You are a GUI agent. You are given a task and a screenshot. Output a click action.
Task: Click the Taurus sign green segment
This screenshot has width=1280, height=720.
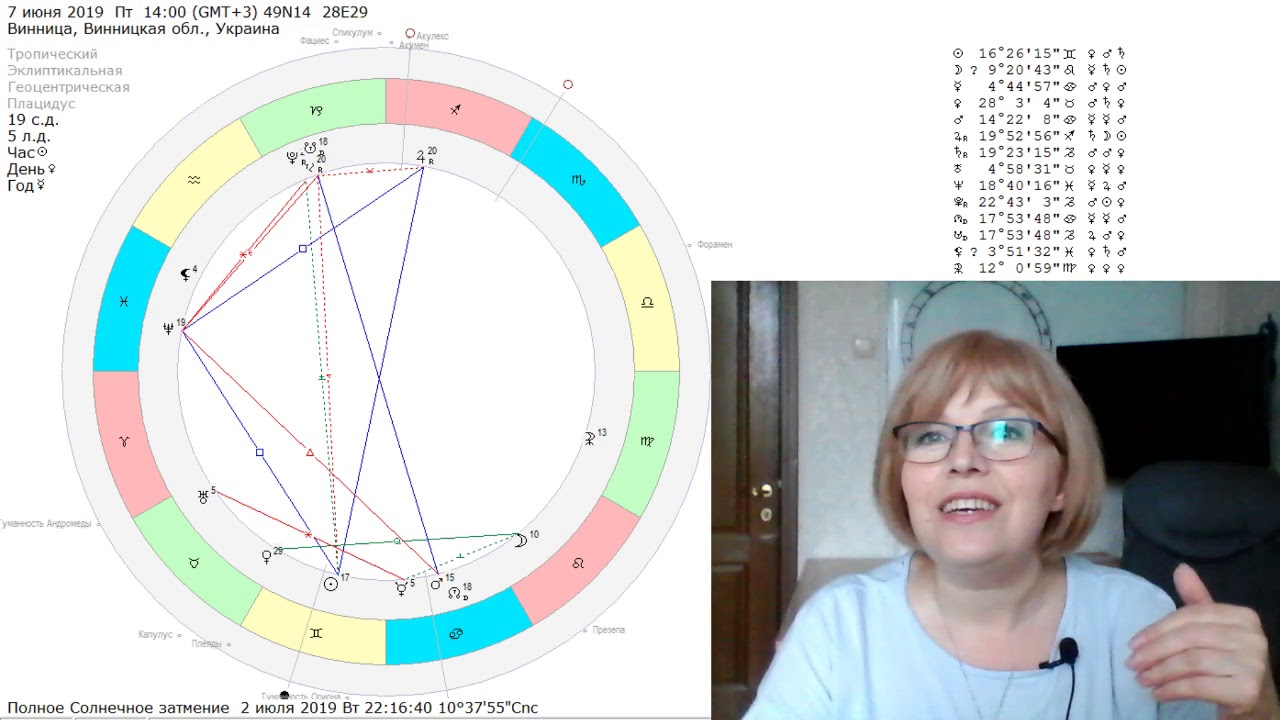(x=194, y=563)
